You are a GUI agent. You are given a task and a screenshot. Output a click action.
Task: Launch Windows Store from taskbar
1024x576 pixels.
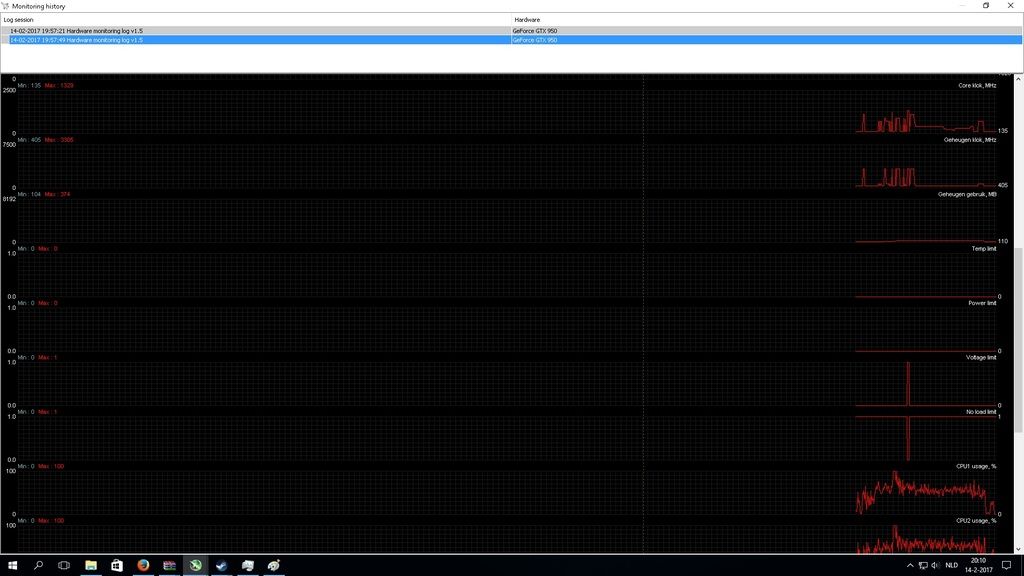(117, 565)
